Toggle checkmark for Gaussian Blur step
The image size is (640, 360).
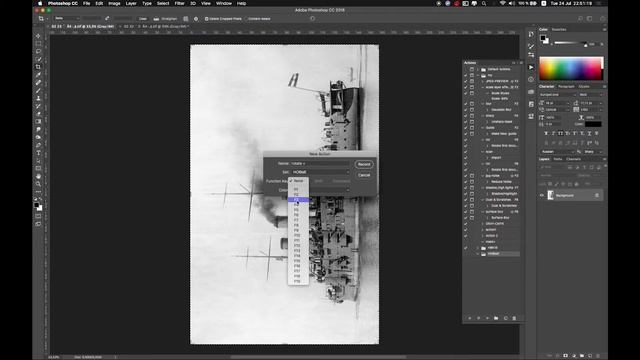point(466,109)
